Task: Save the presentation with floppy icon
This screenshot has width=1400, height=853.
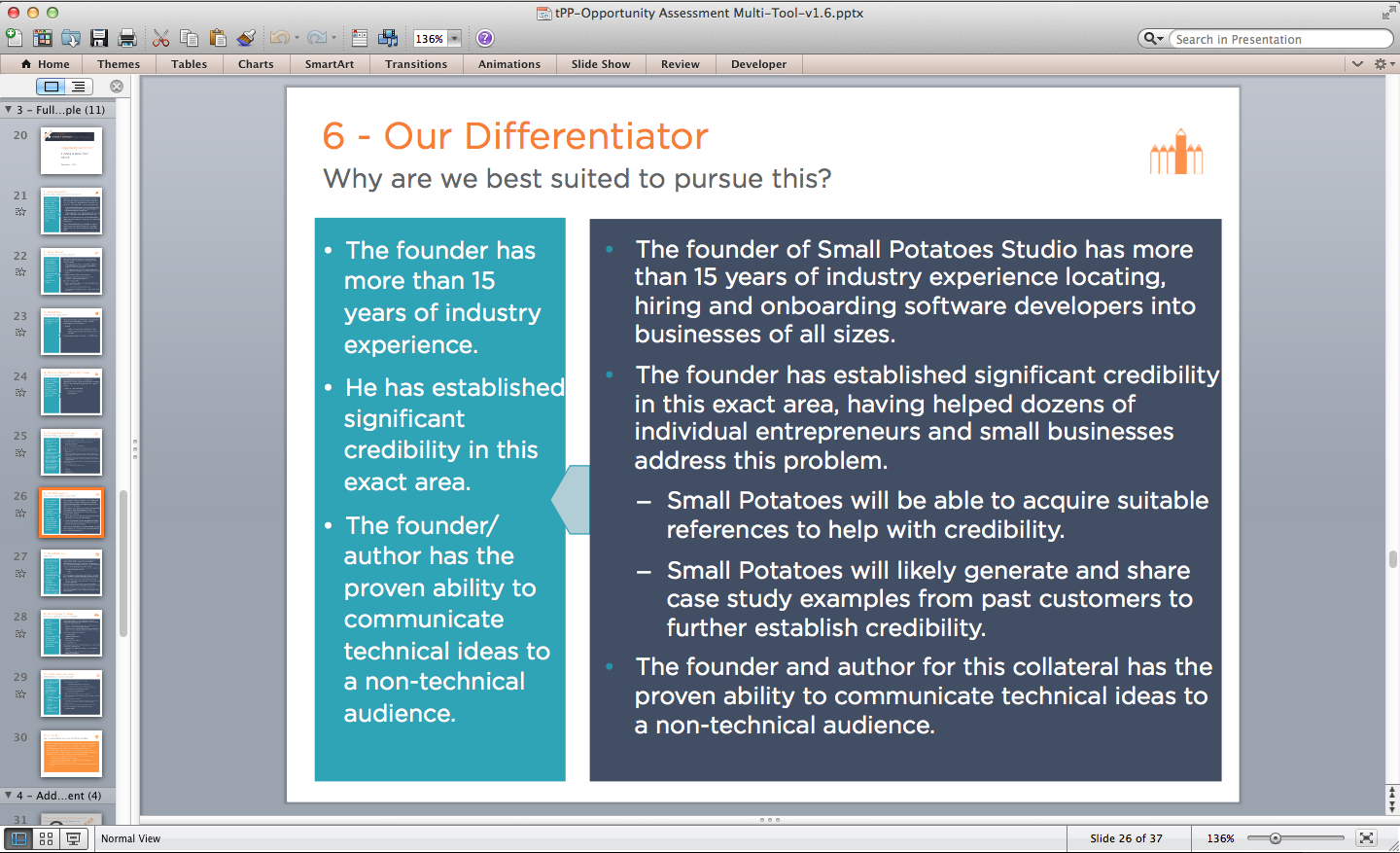Action: click(99, 38)
